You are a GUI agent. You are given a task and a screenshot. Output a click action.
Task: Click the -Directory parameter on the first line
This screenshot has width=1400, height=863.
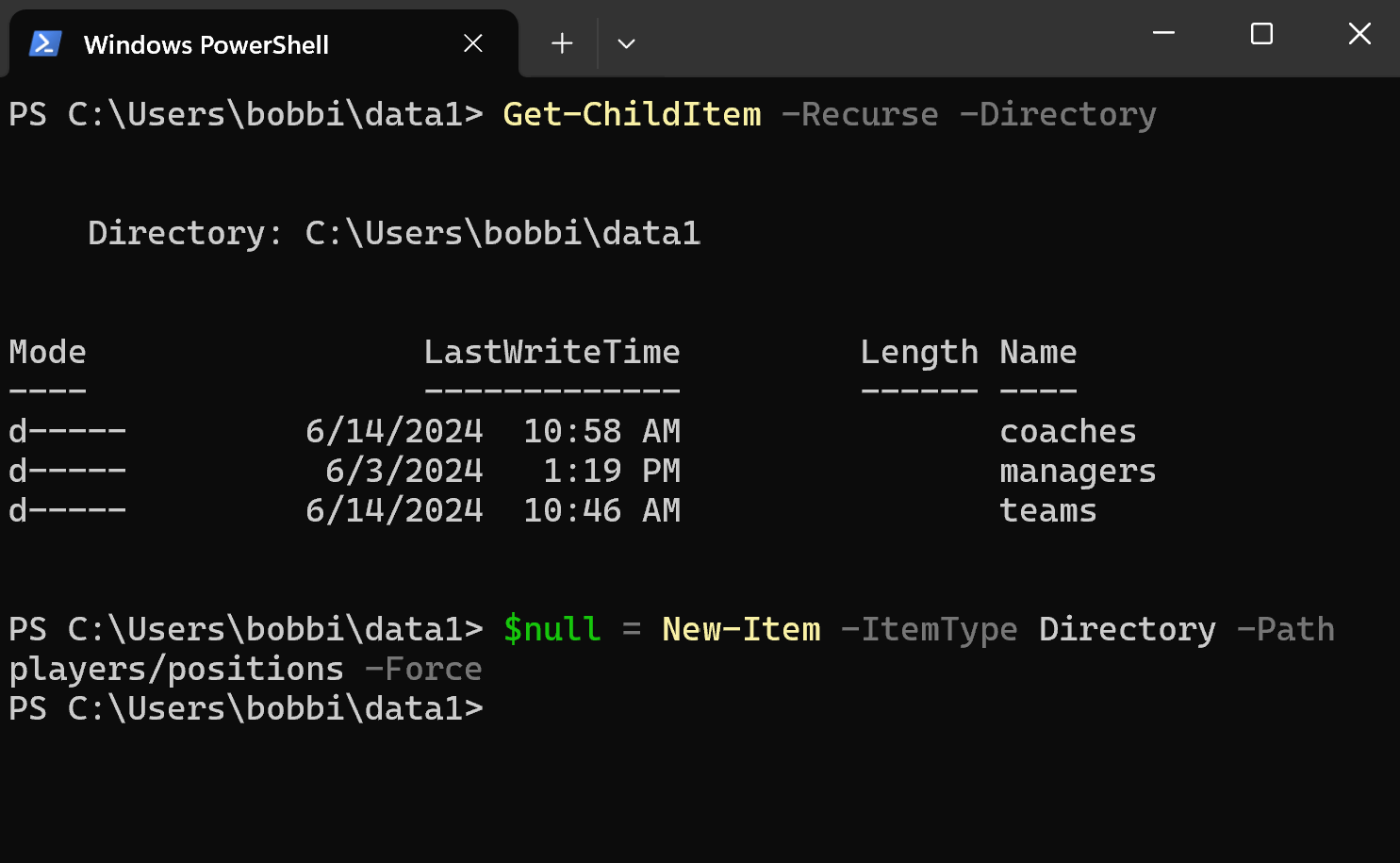tap(1058, 116)
